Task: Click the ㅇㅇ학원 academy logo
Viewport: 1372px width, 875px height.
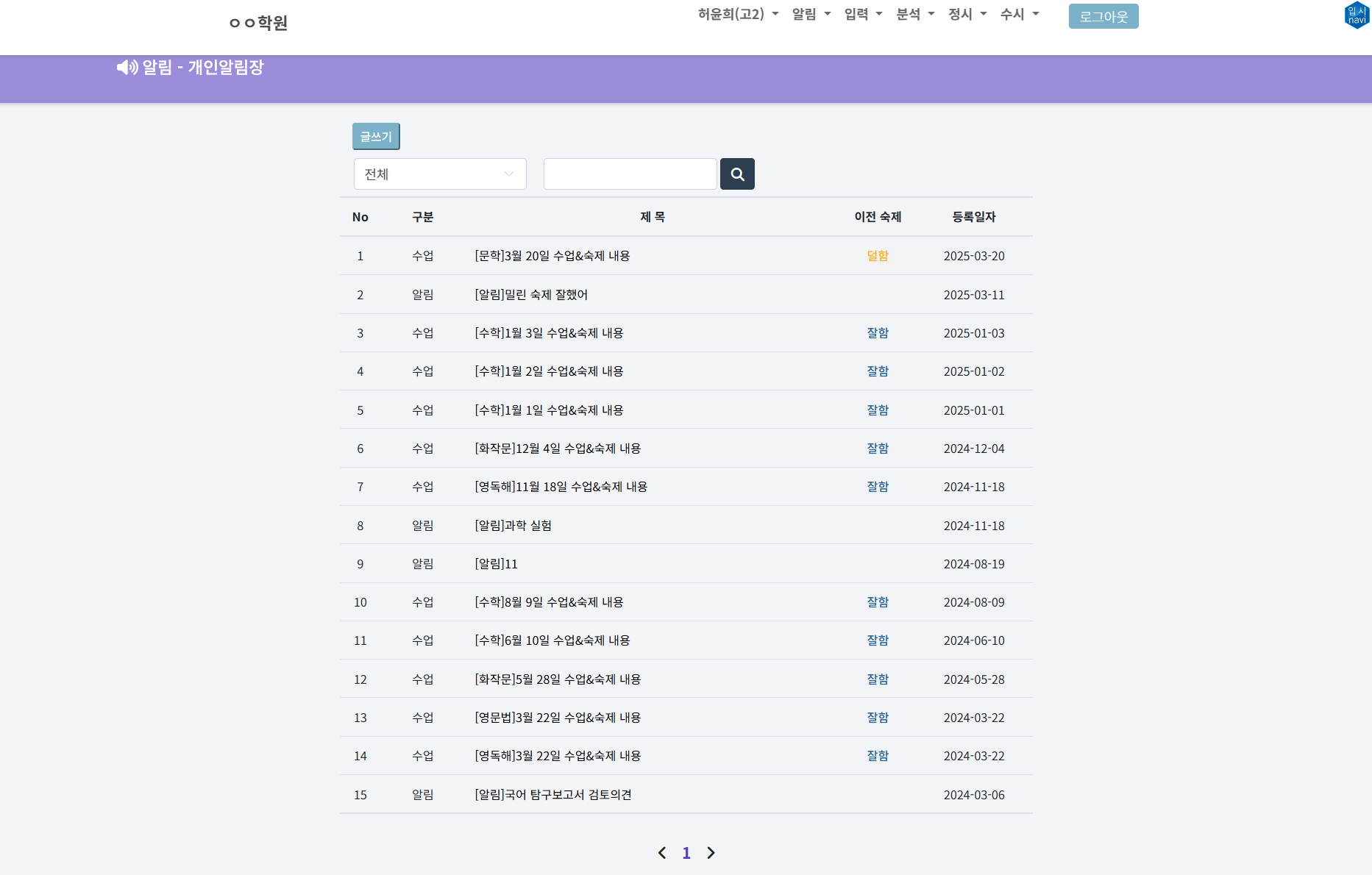Action: (258, 23)
